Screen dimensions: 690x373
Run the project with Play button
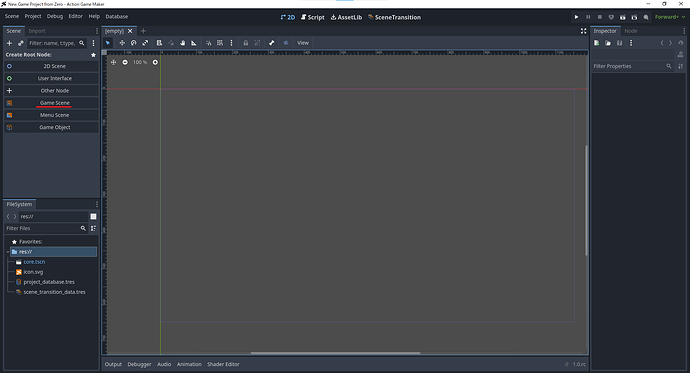coord(576,17)
